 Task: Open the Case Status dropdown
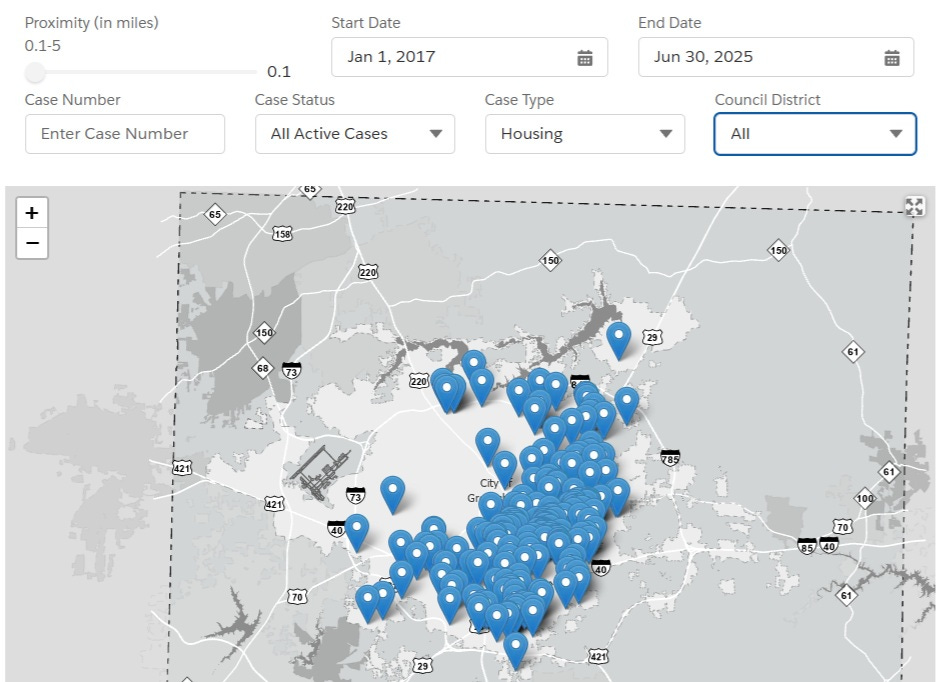point(355,134)
